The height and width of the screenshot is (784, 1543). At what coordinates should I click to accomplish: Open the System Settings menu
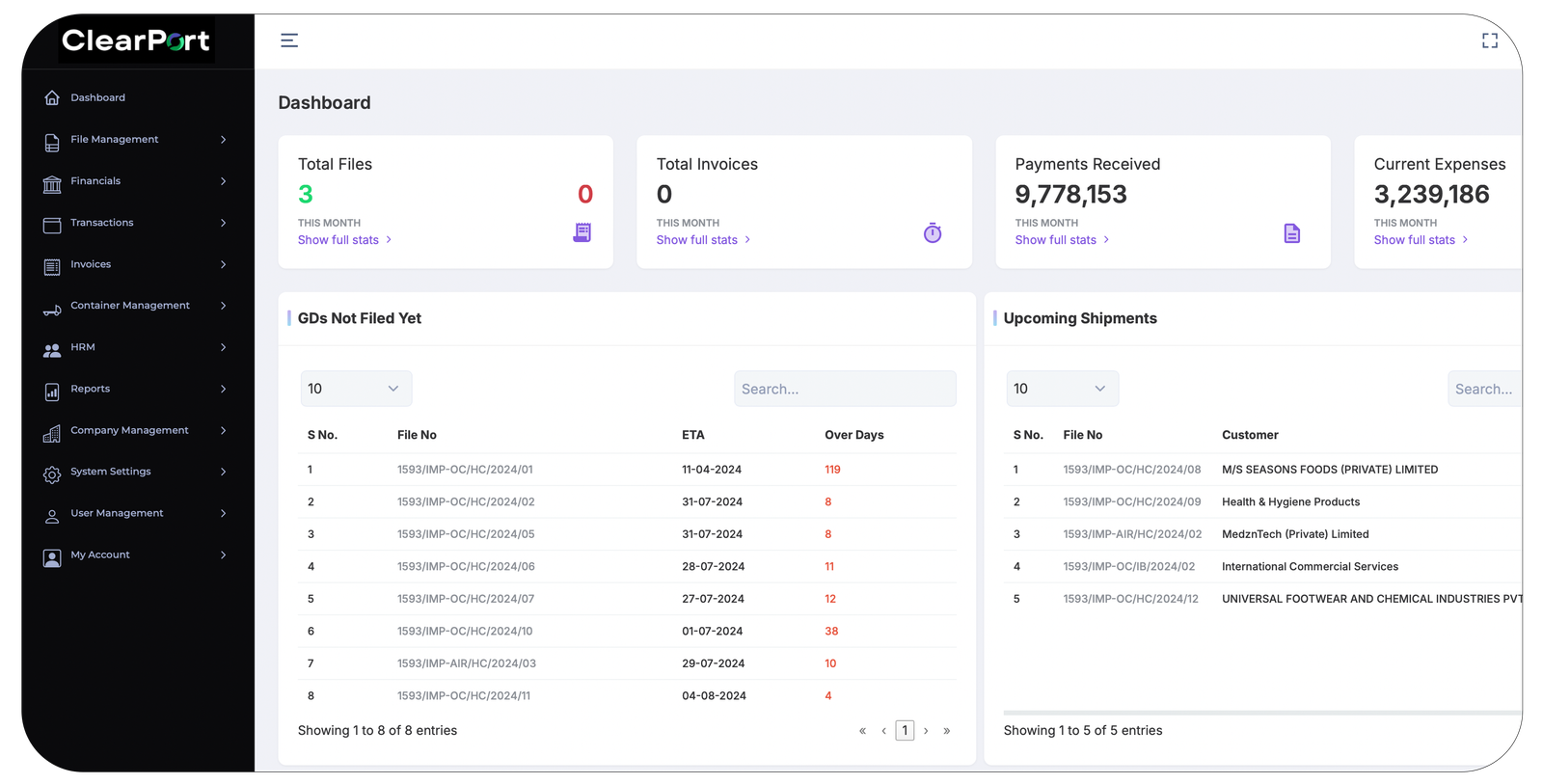(111, 472)
